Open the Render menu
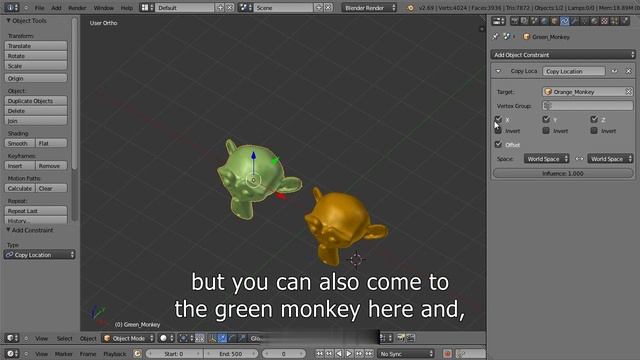640x360 pixels. coord(77,7)
